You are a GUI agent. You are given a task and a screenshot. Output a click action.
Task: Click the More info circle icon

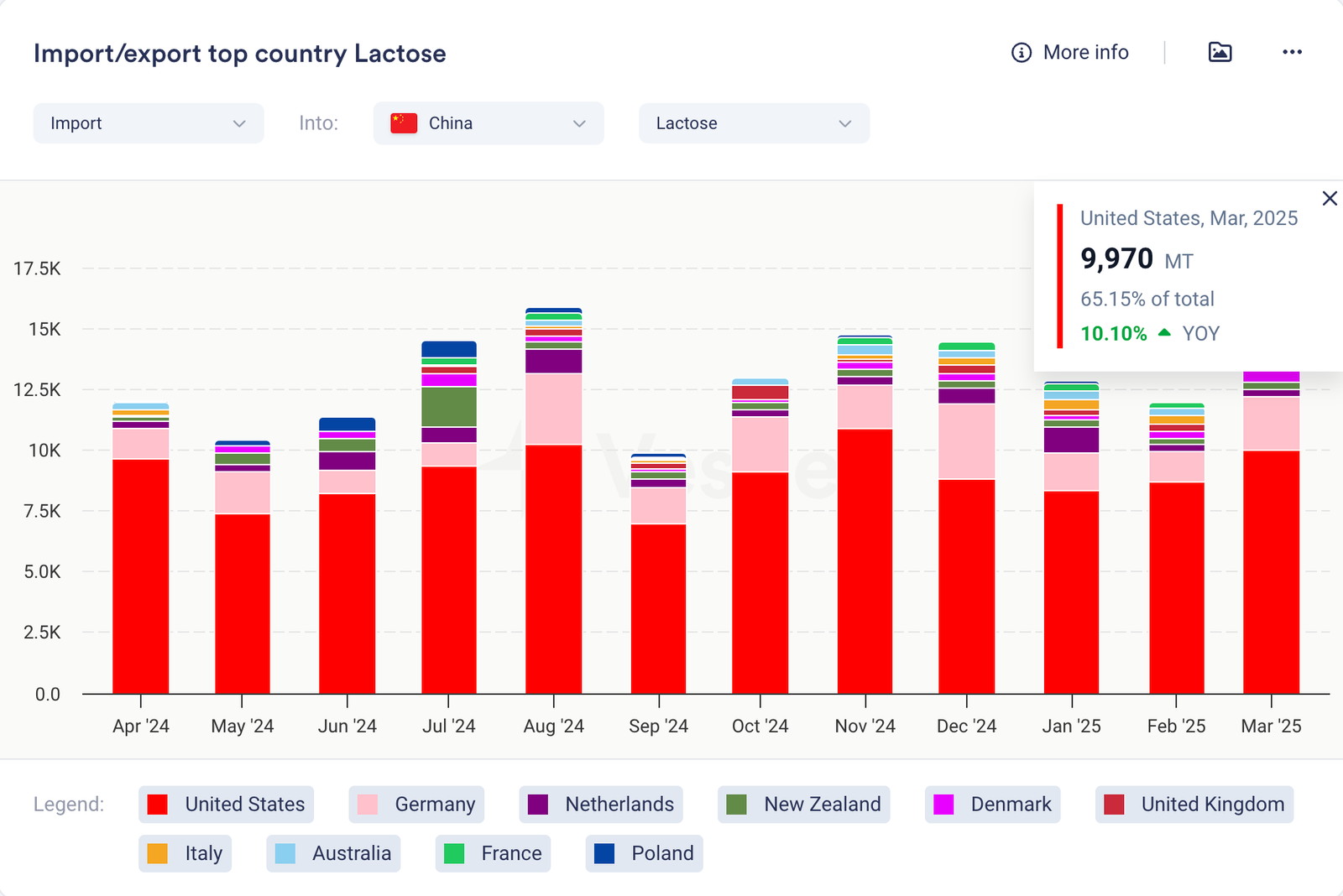pos(1021,53)
